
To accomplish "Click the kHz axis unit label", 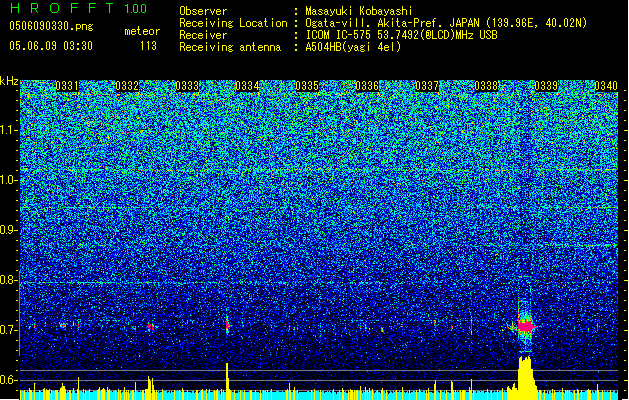I will point(9,81).
